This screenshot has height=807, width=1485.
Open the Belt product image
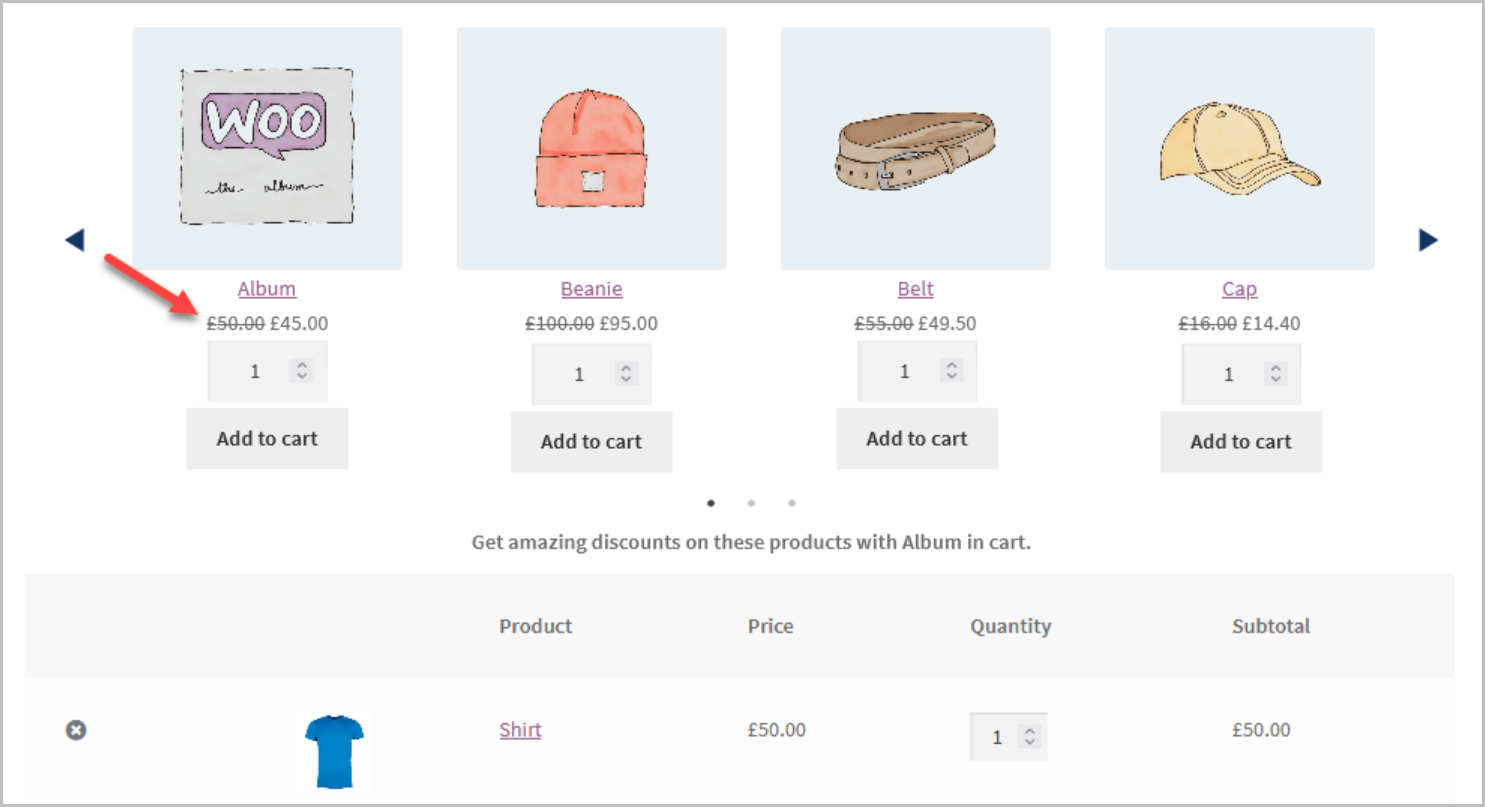(915, 148)
